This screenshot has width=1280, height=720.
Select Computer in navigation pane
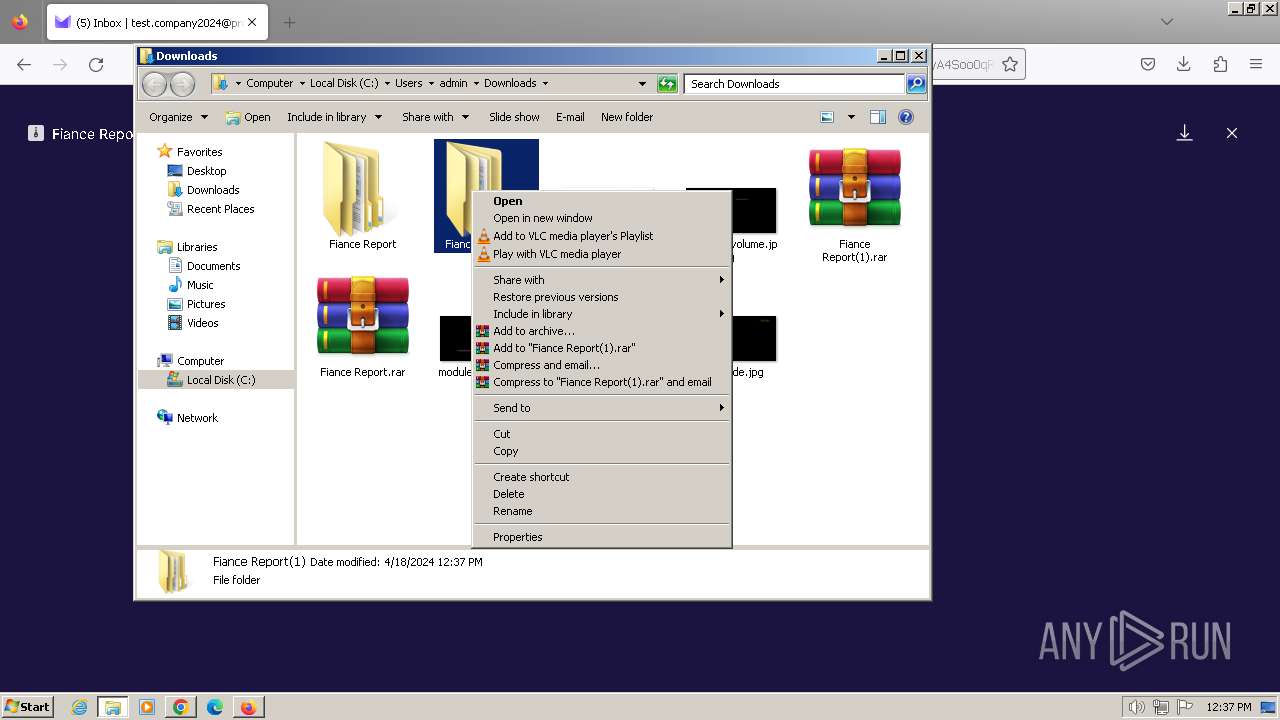(200, 361)
